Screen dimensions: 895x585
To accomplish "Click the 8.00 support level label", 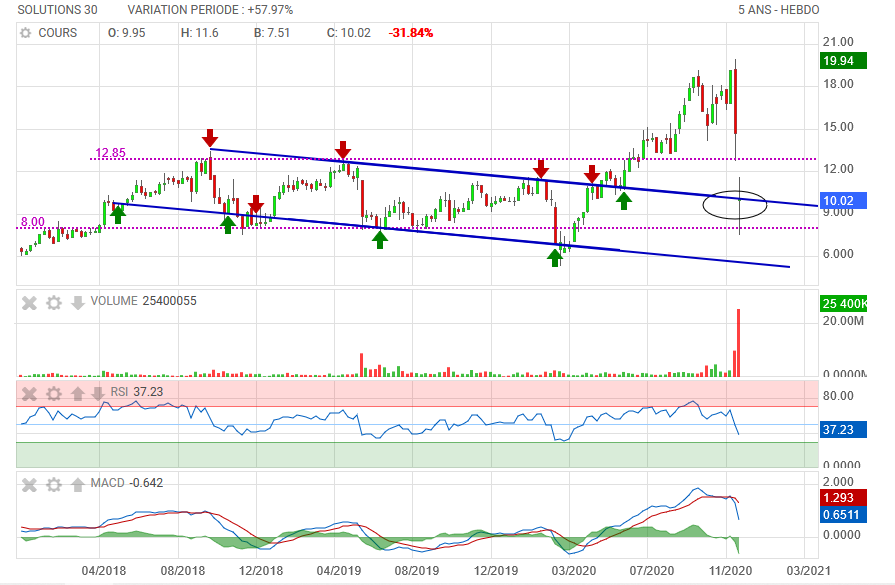I will (x=33, y=221).
